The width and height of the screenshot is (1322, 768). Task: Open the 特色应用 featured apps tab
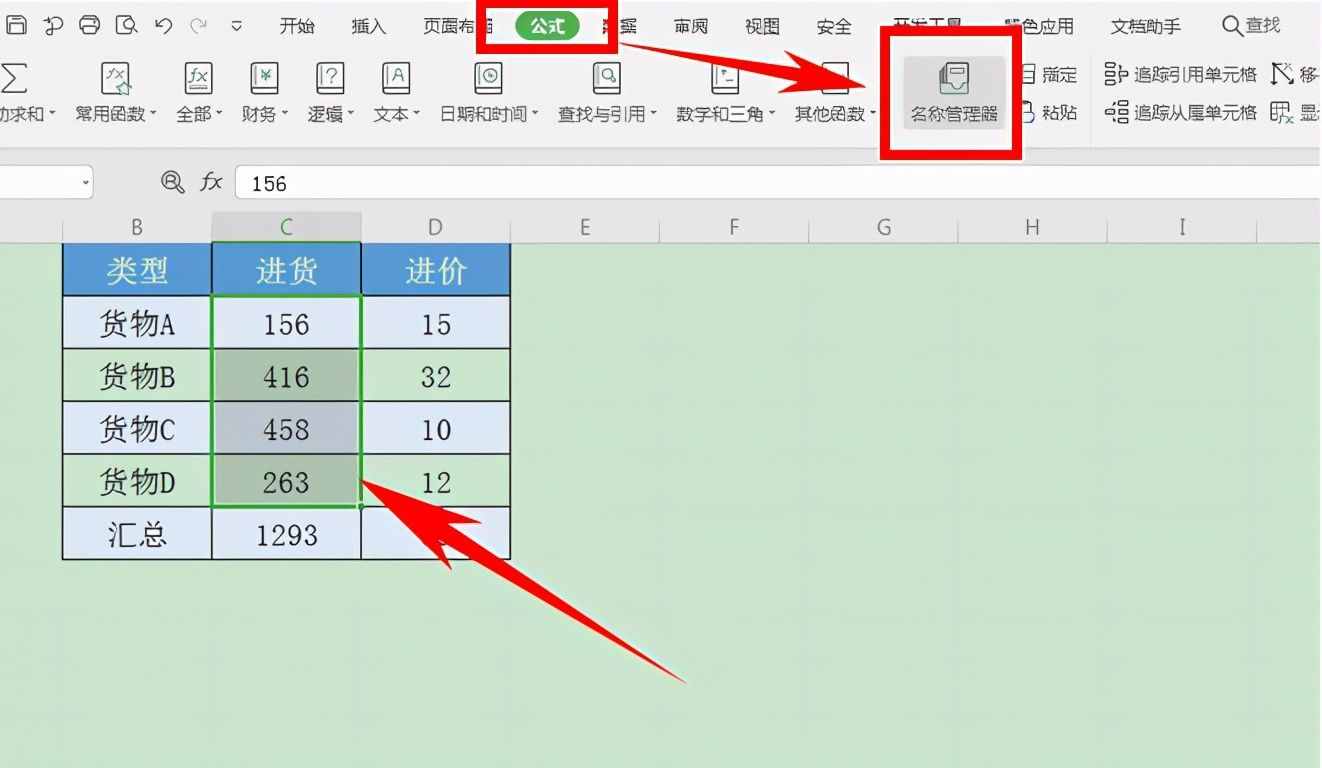1039,27
